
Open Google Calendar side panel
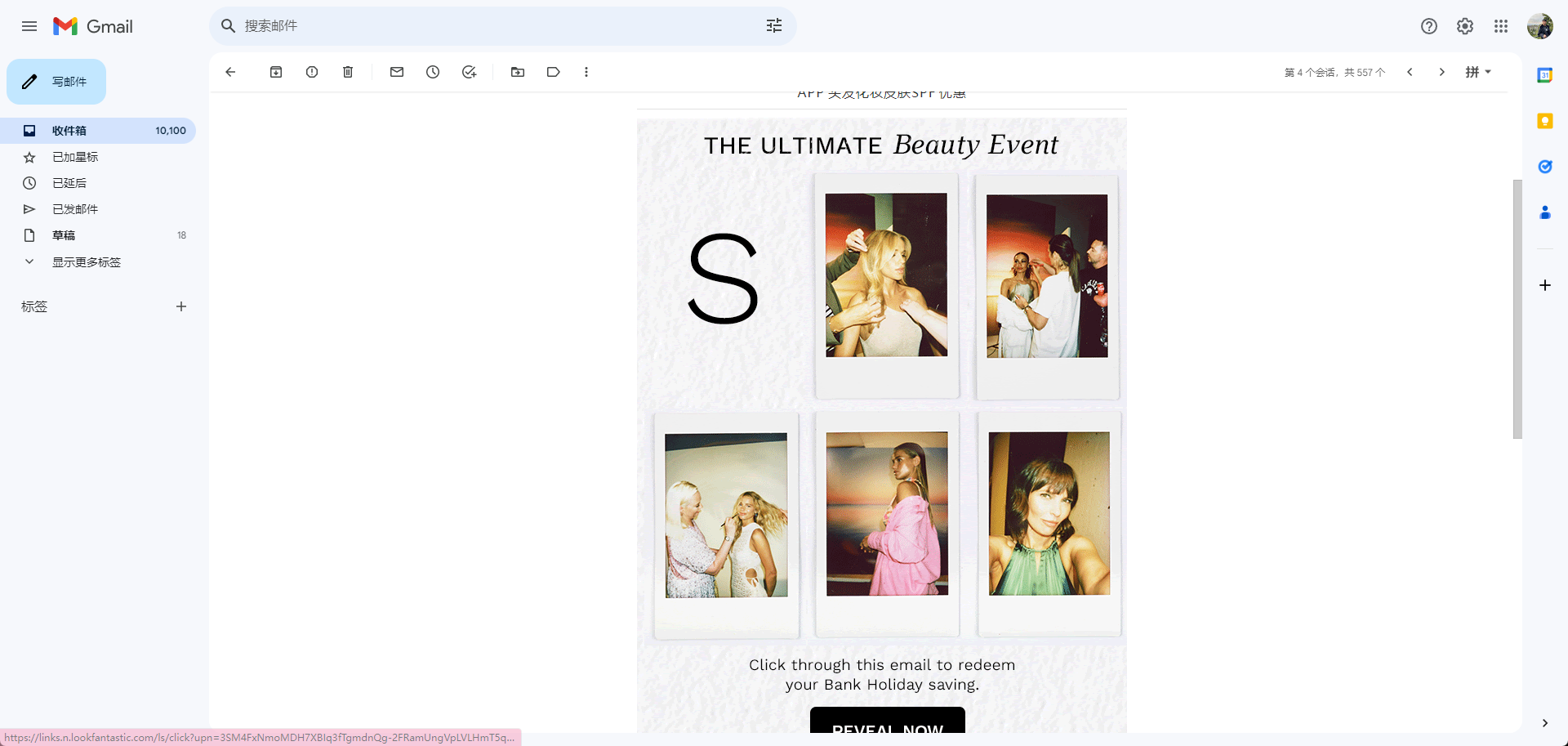point(1545,75)
